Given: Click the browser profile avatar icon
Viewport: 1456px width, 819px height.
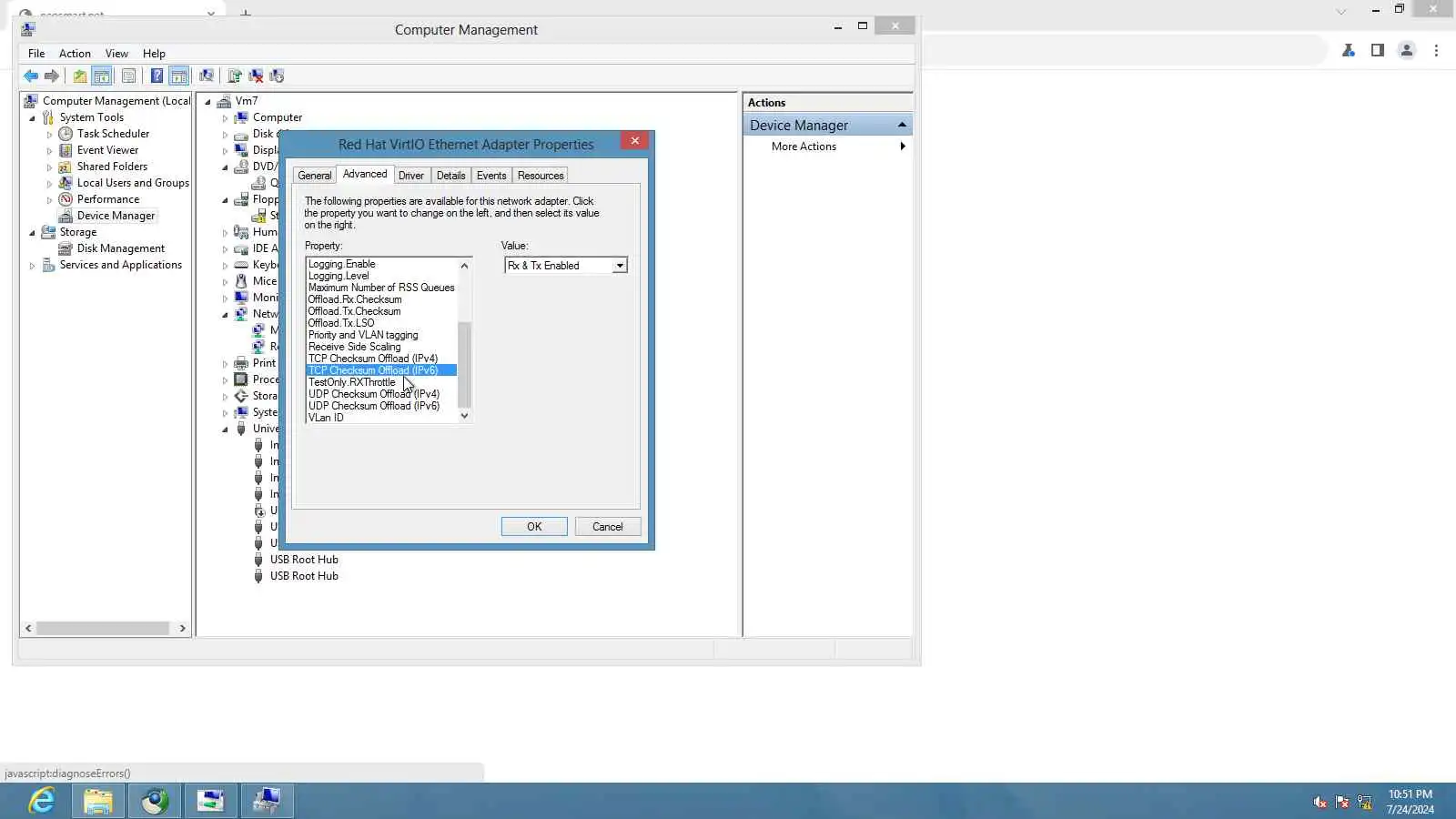Looking at the screenshot, I should click(1407, 50).
